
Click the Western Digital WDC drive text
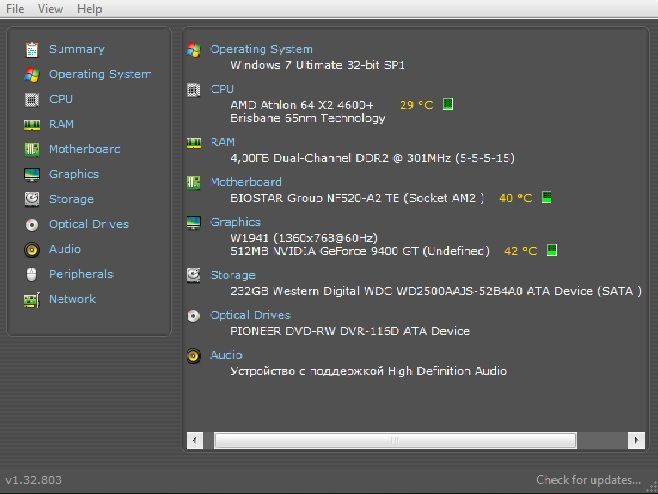click(436, 291)
